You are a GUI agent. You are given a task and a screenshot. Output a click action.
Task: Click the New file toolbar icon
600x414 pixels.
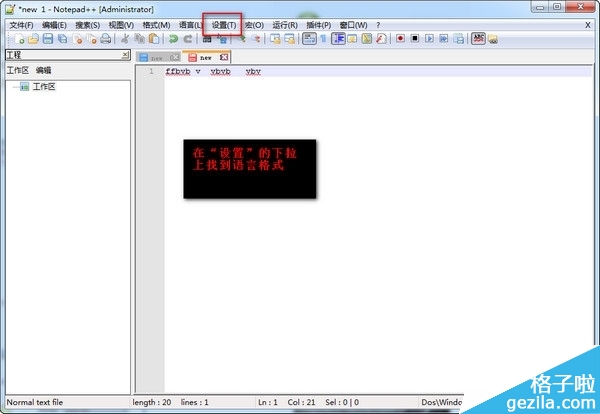coord(17,39)
